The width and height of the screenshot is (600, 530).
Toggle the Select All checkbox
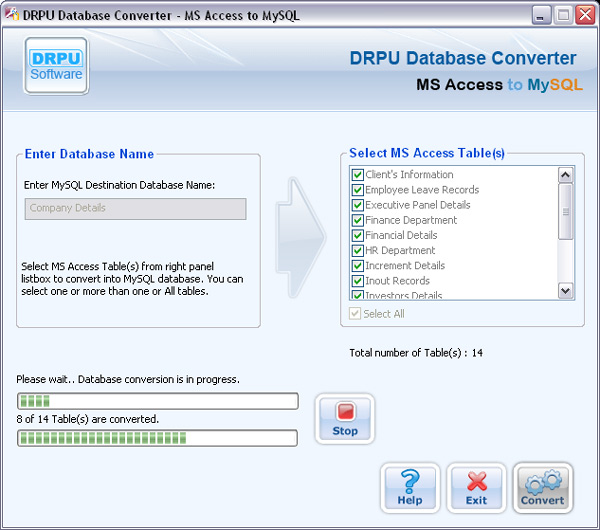pos(355,314)
